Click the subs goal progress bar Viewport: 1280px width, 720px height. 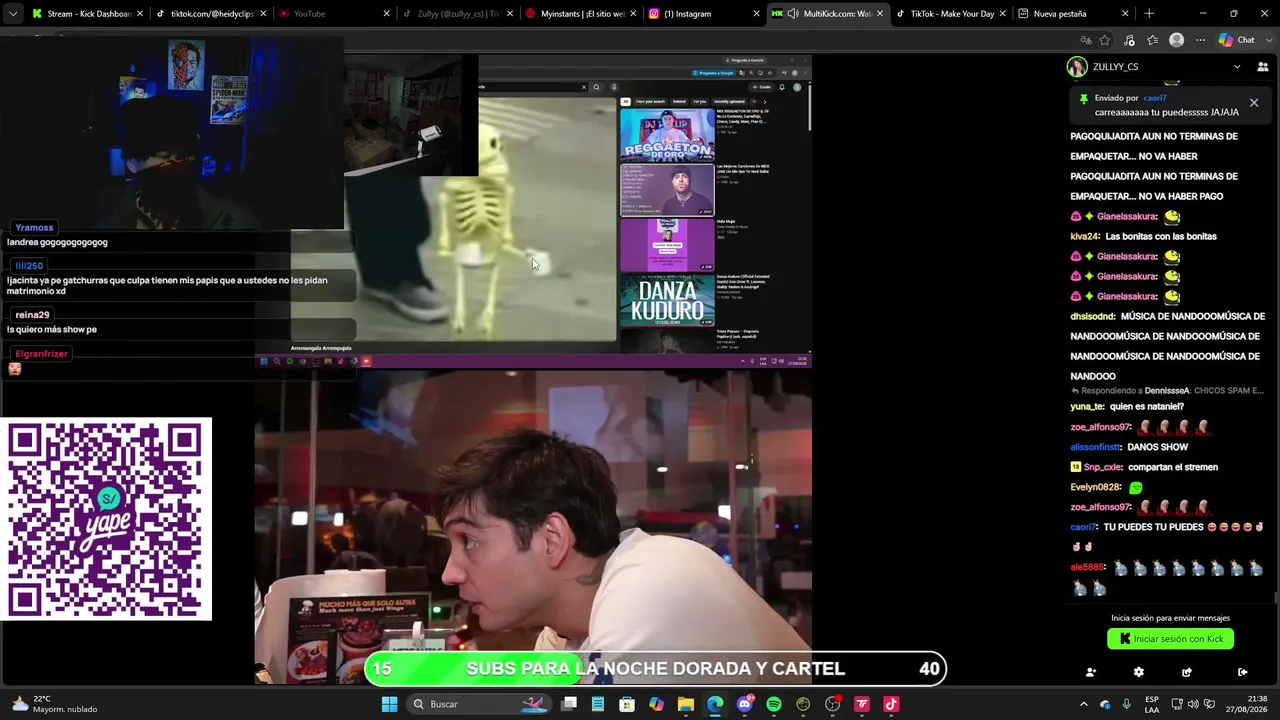655,669
